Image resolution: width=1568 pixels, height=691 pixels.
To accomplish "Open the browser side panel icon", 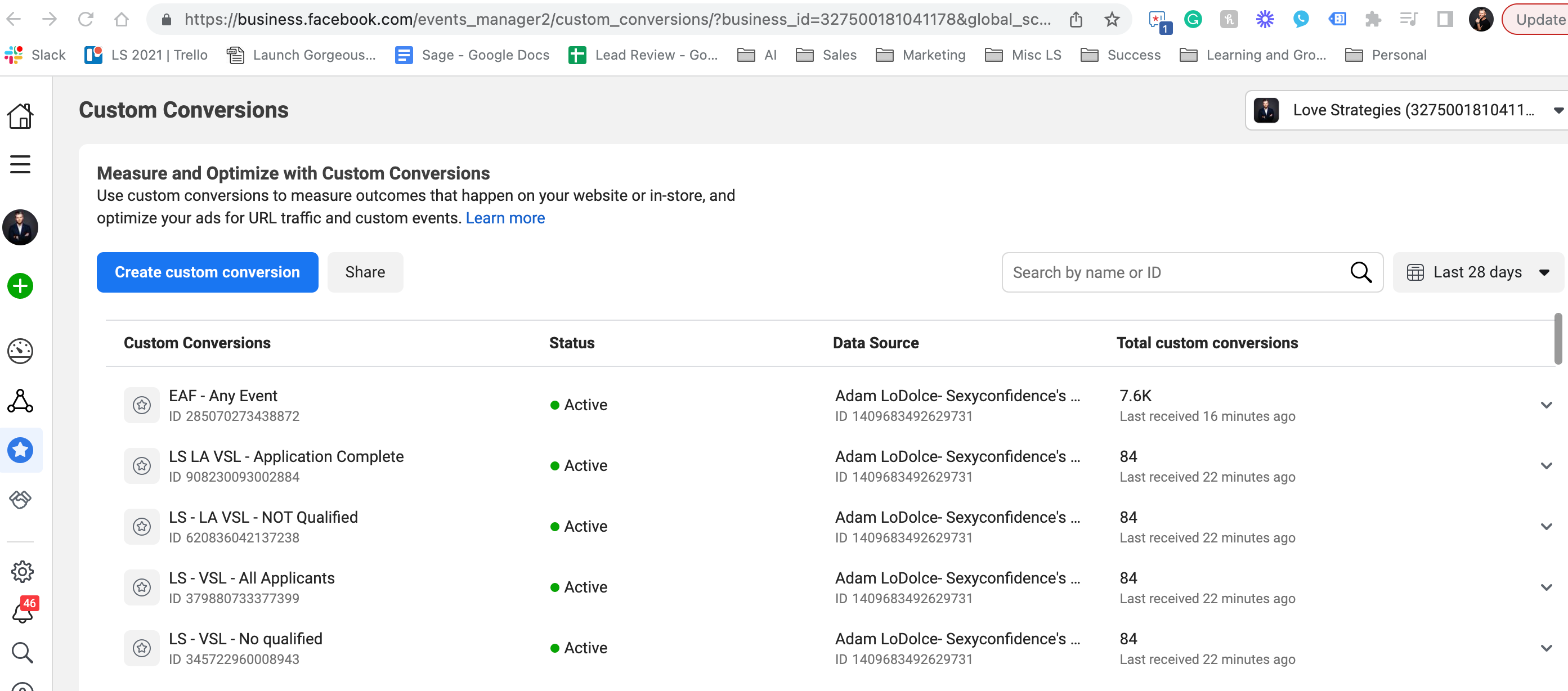I will pyautogui.click(x=1444, y=20).
